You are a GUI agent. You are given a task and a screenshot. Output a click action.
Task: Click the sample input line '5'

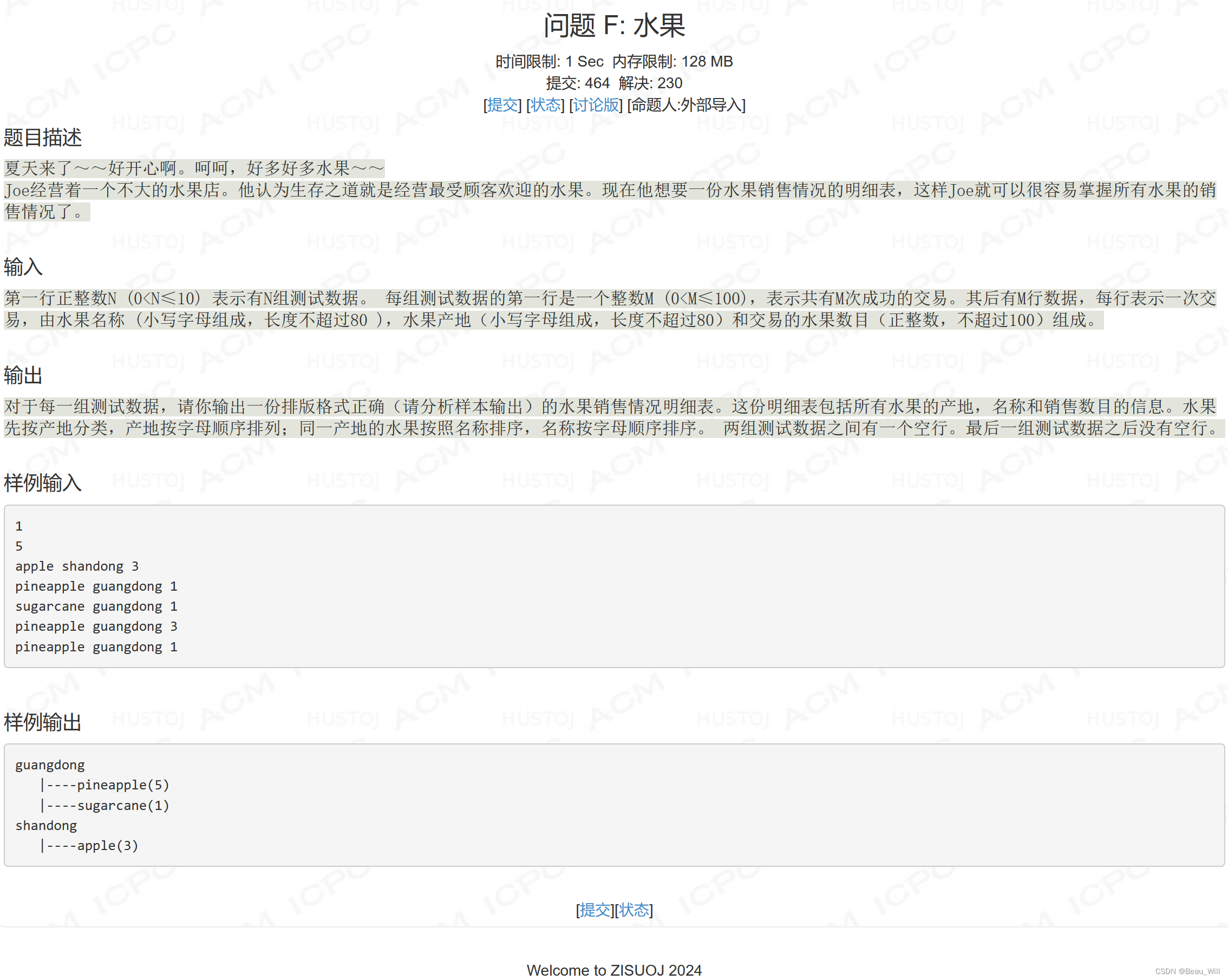click(x=19, y=546)
